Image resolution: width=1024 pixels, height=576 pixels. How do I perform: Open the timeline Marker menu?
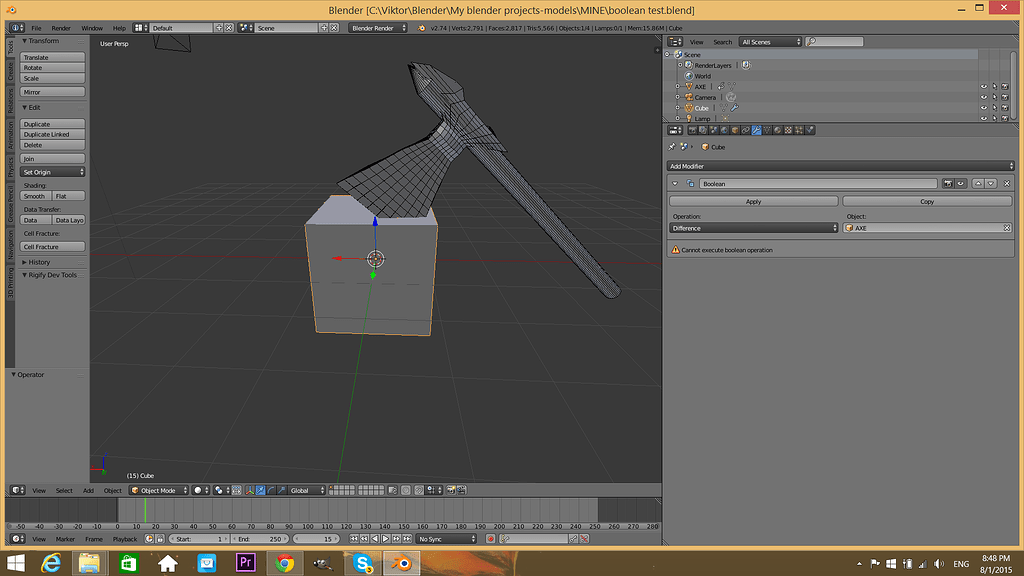(65, 539)
